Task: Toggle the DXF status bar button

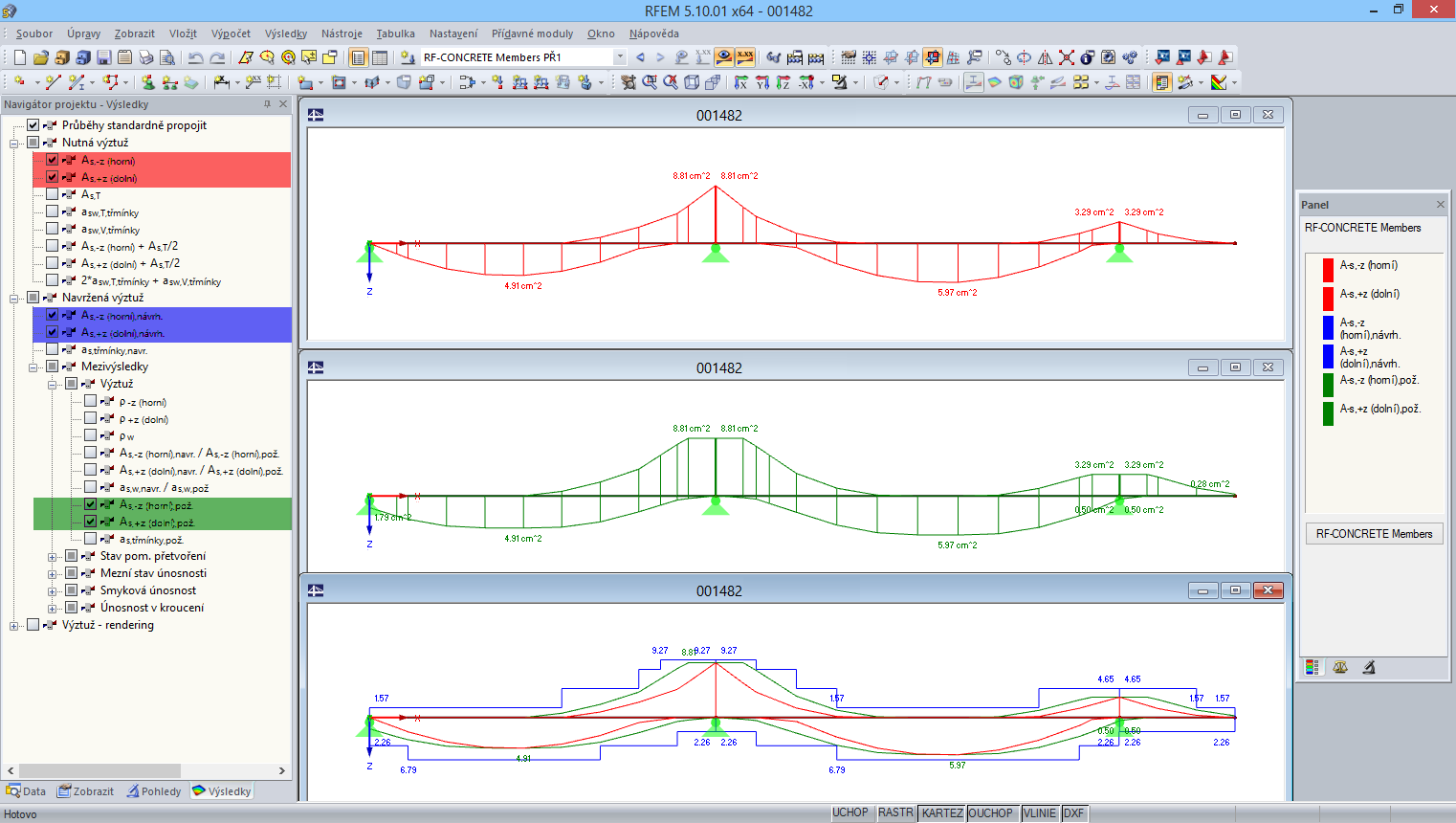Action: click(1074, 813)
